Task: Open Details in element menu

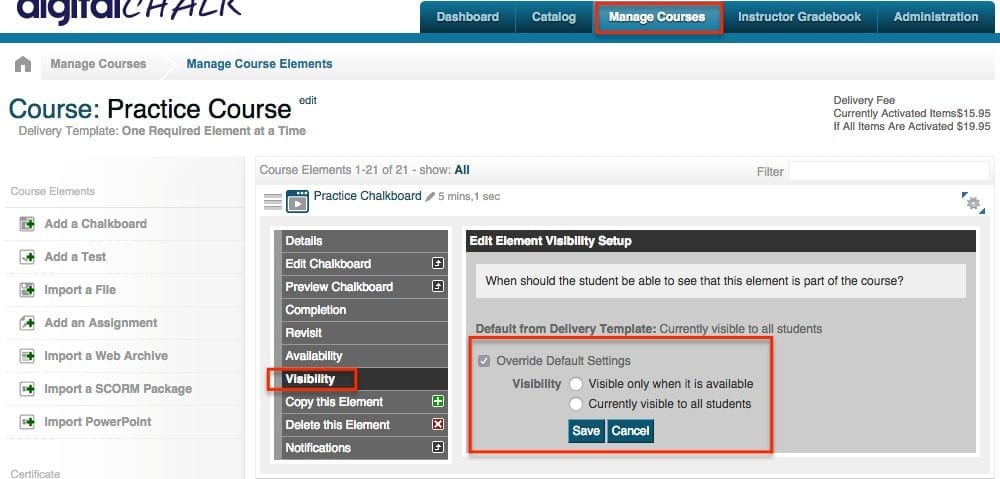Action: [x=364, y=241]
